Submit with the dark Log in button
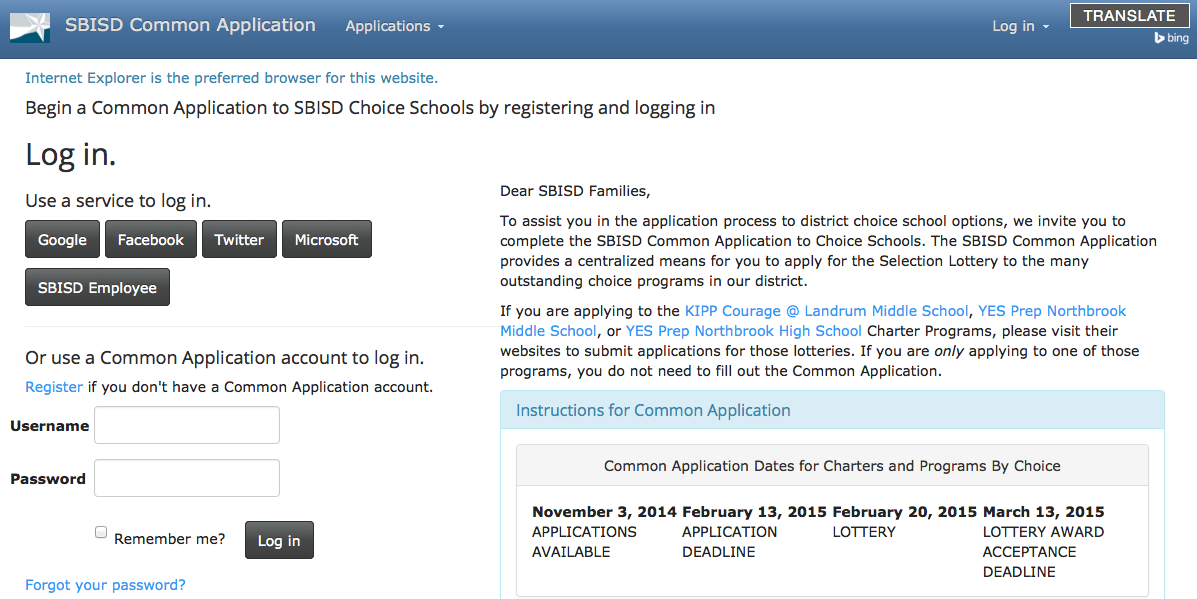Screen dimensions: 1197x599 coord(279,540)
